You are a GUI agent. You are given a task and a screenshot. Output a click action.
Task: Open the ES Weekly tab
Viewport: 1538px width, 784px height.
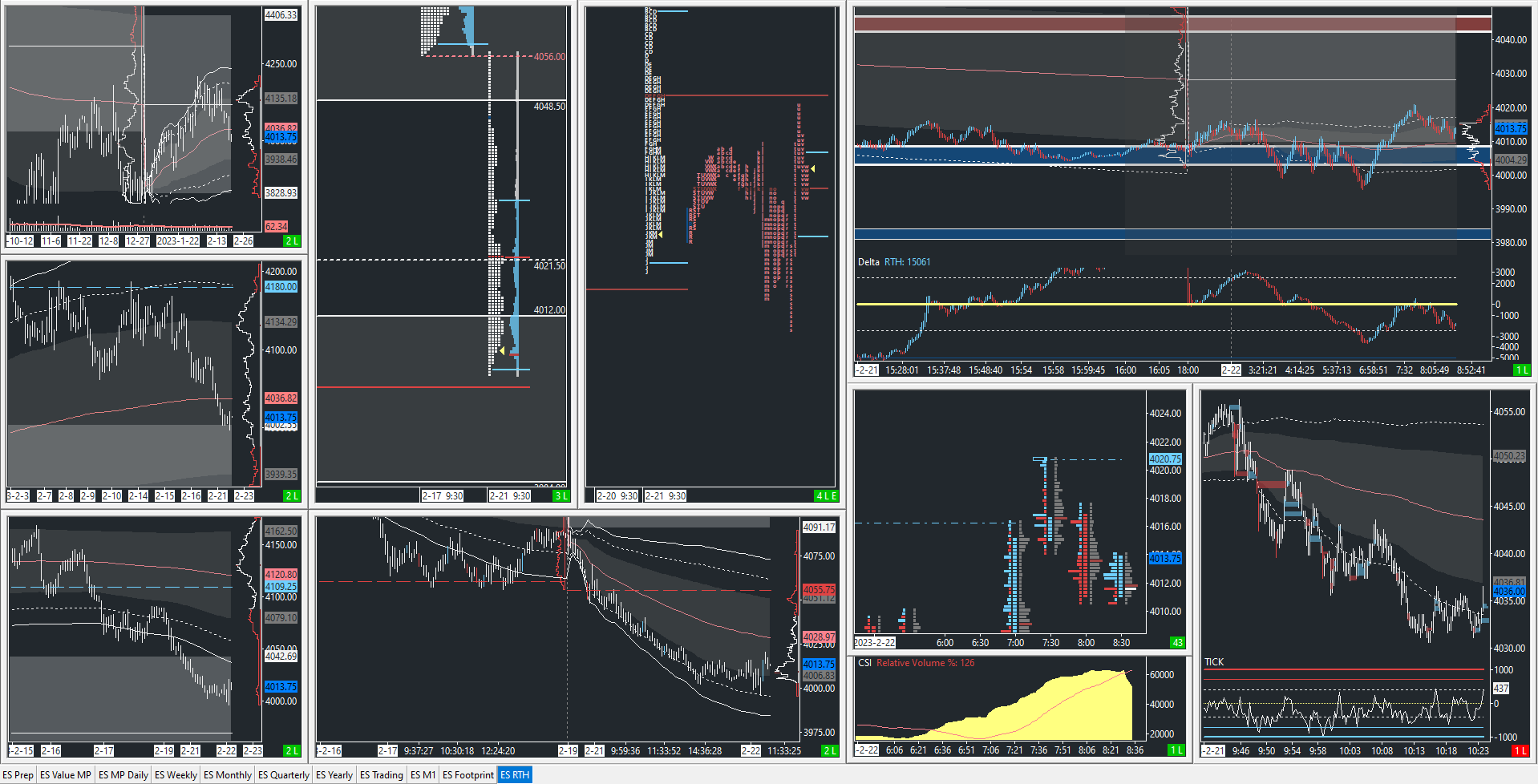click(176, 774)
